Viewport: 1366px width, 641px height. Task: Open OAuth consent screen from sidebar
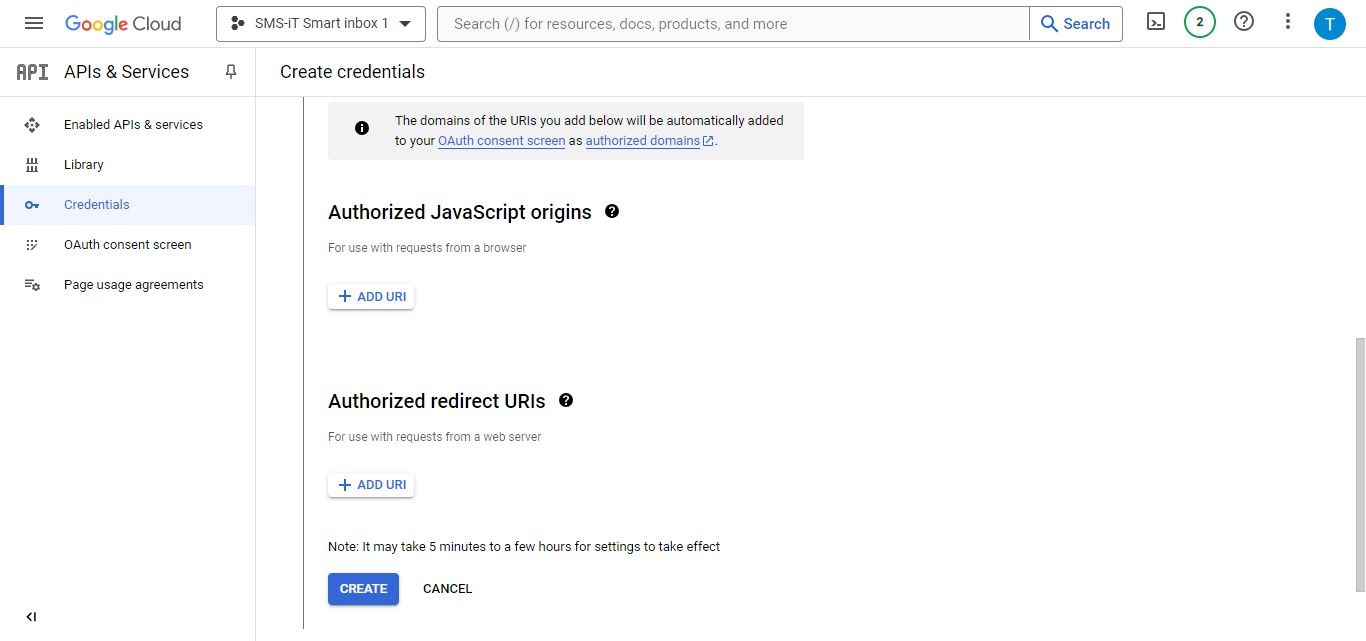coord(127,244)
